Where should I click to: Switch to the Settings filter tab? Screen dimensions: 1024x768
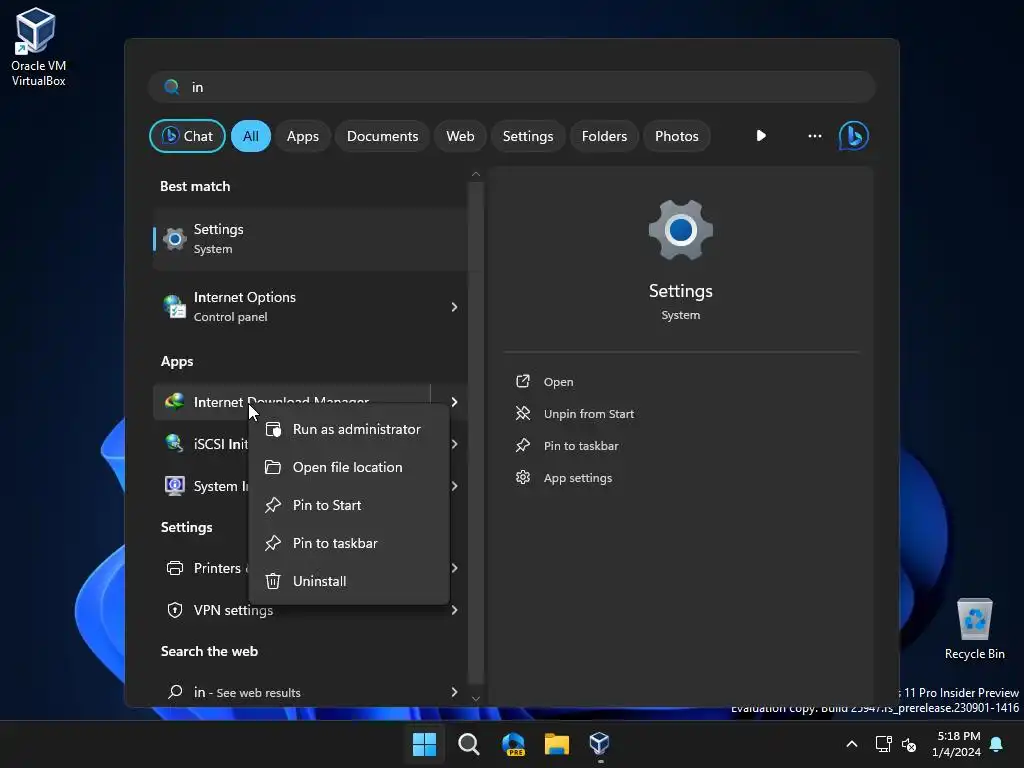pos(528,136)
